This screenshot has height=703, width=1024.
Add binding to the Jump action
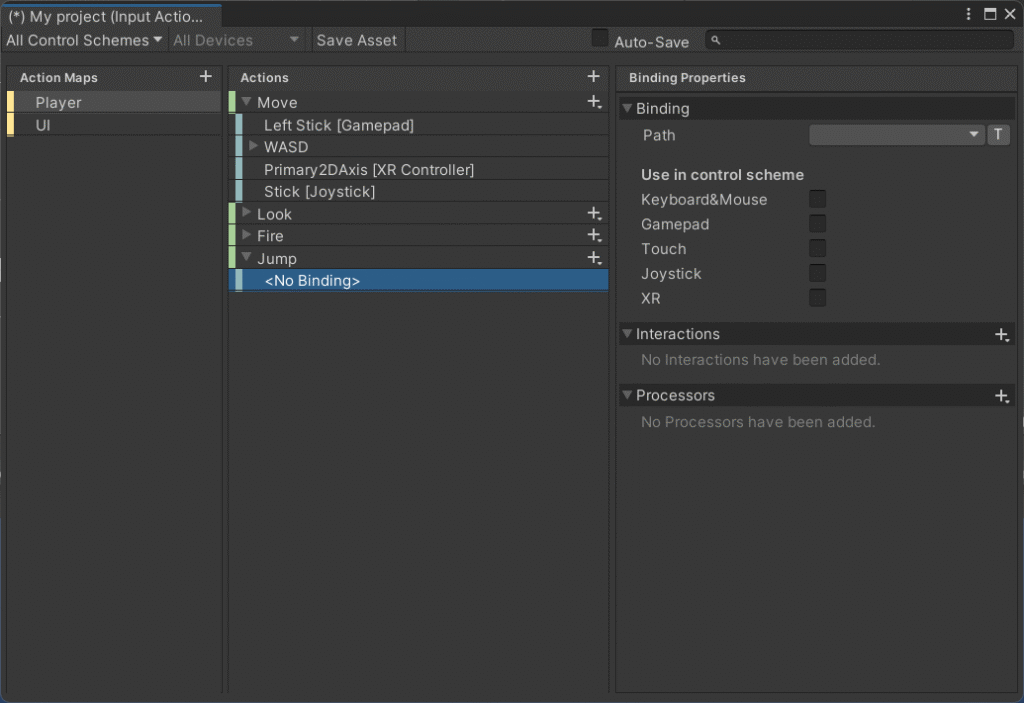coord(594,259)
